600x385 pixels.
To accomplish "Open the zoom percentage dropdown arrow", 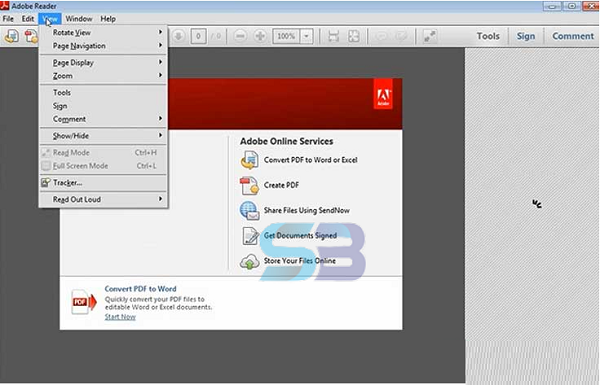I will click(307, 36).
